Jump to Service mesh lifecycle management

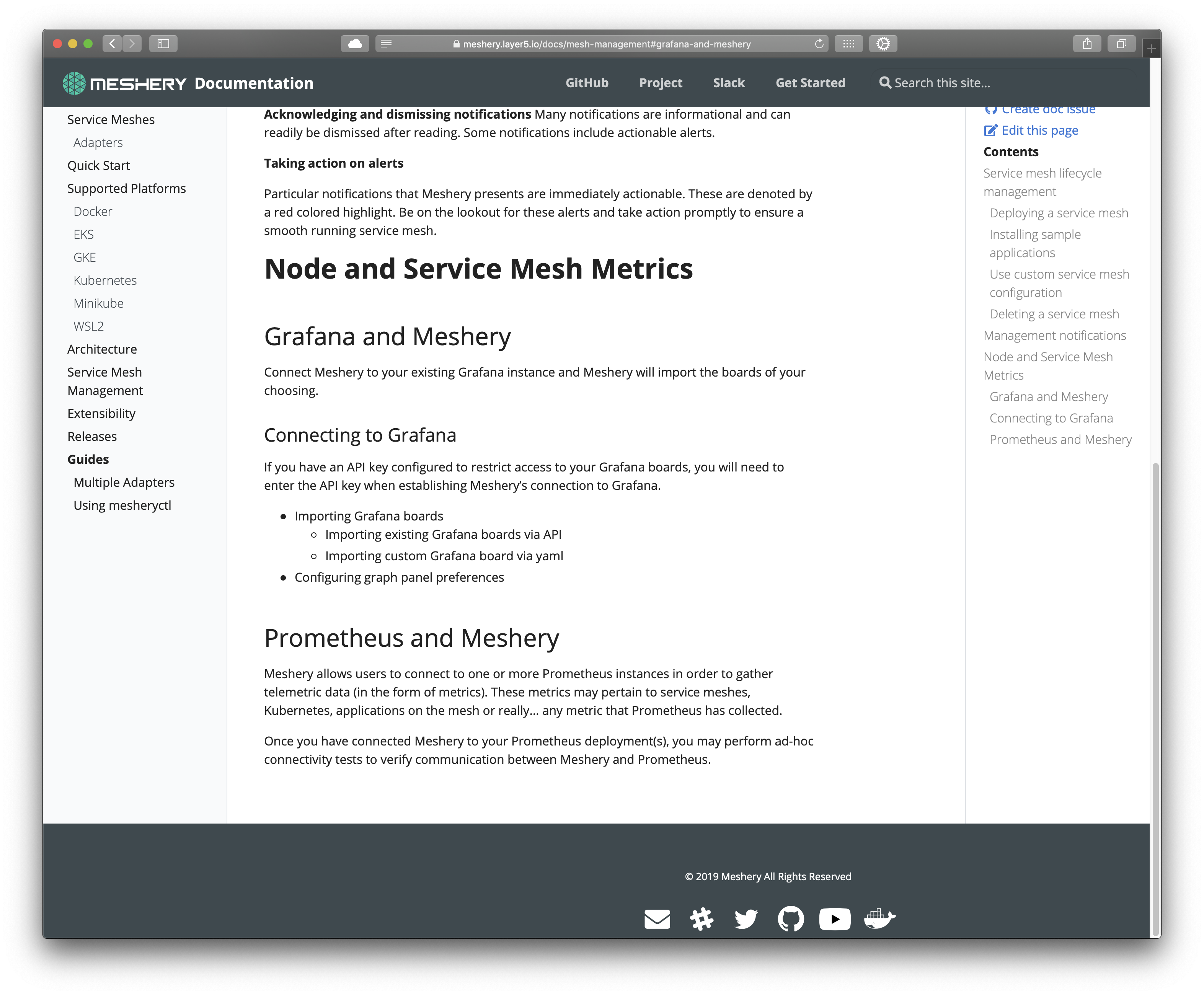[1042, 182]
